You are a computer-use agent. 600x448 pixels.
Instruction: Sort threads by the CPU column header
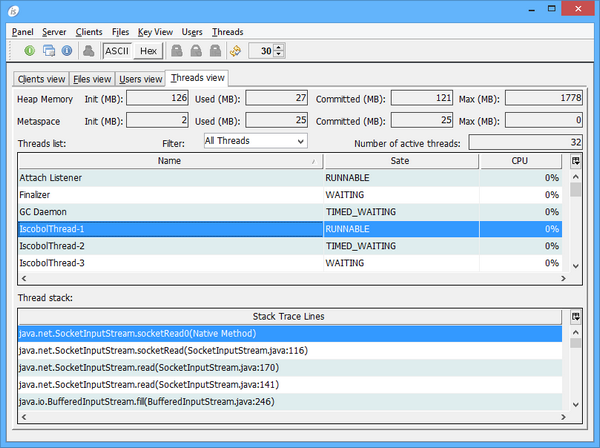click(x=520, y=161)
